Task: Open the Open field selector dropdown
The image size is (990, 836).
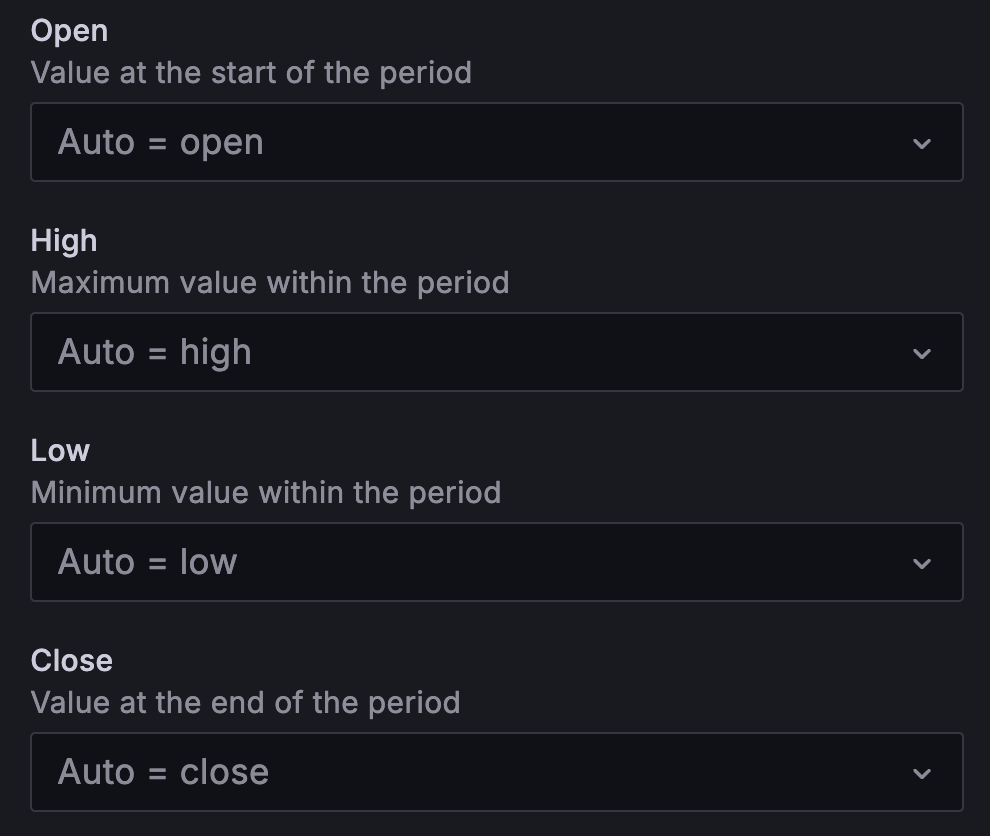Action: (x=497, y=142)
